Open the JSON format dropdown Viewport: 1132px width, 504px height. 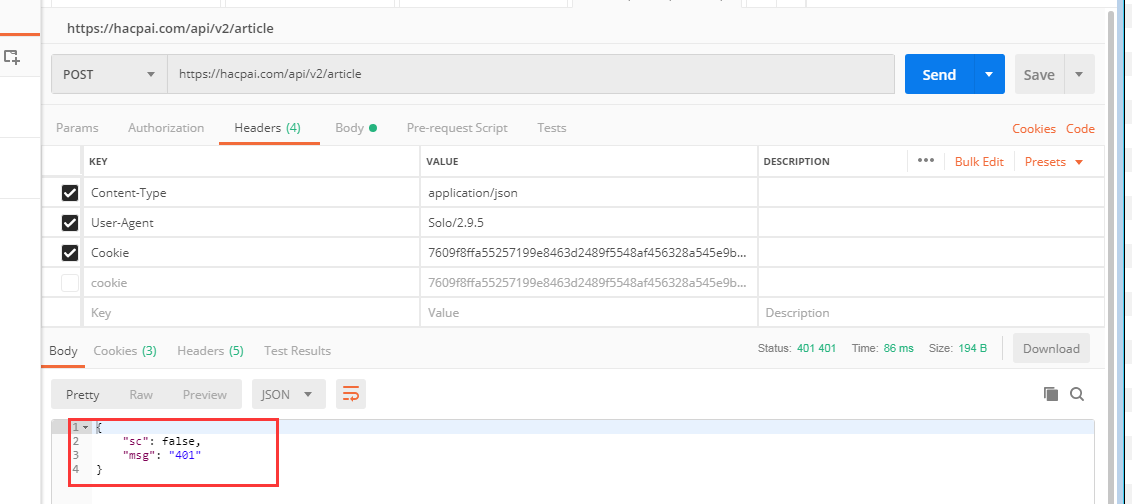[289, 395]
